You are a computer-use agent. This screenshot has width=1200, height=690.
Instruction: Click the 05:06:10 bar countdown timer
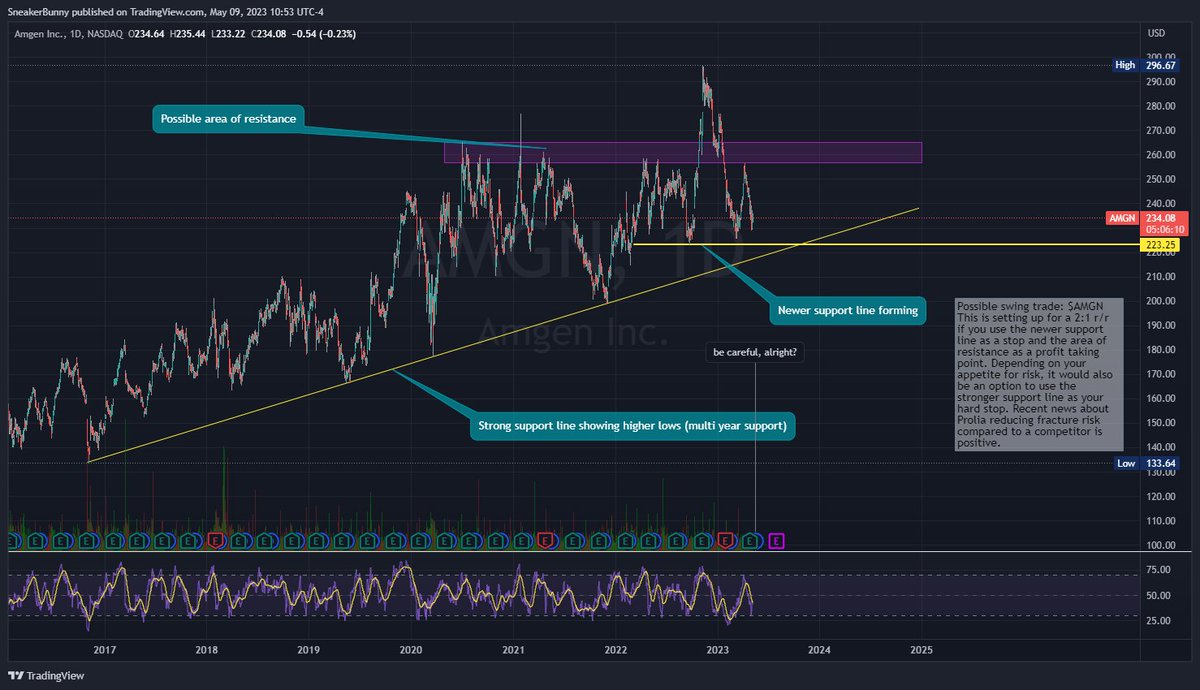pyautogui.click(x=1164, y=229)
